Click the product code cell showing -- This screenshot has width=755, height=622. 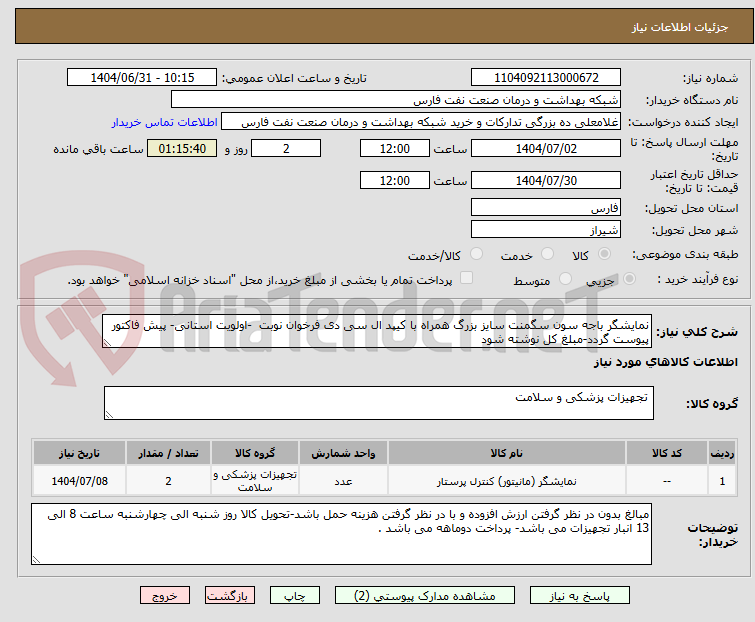(667, 481)
